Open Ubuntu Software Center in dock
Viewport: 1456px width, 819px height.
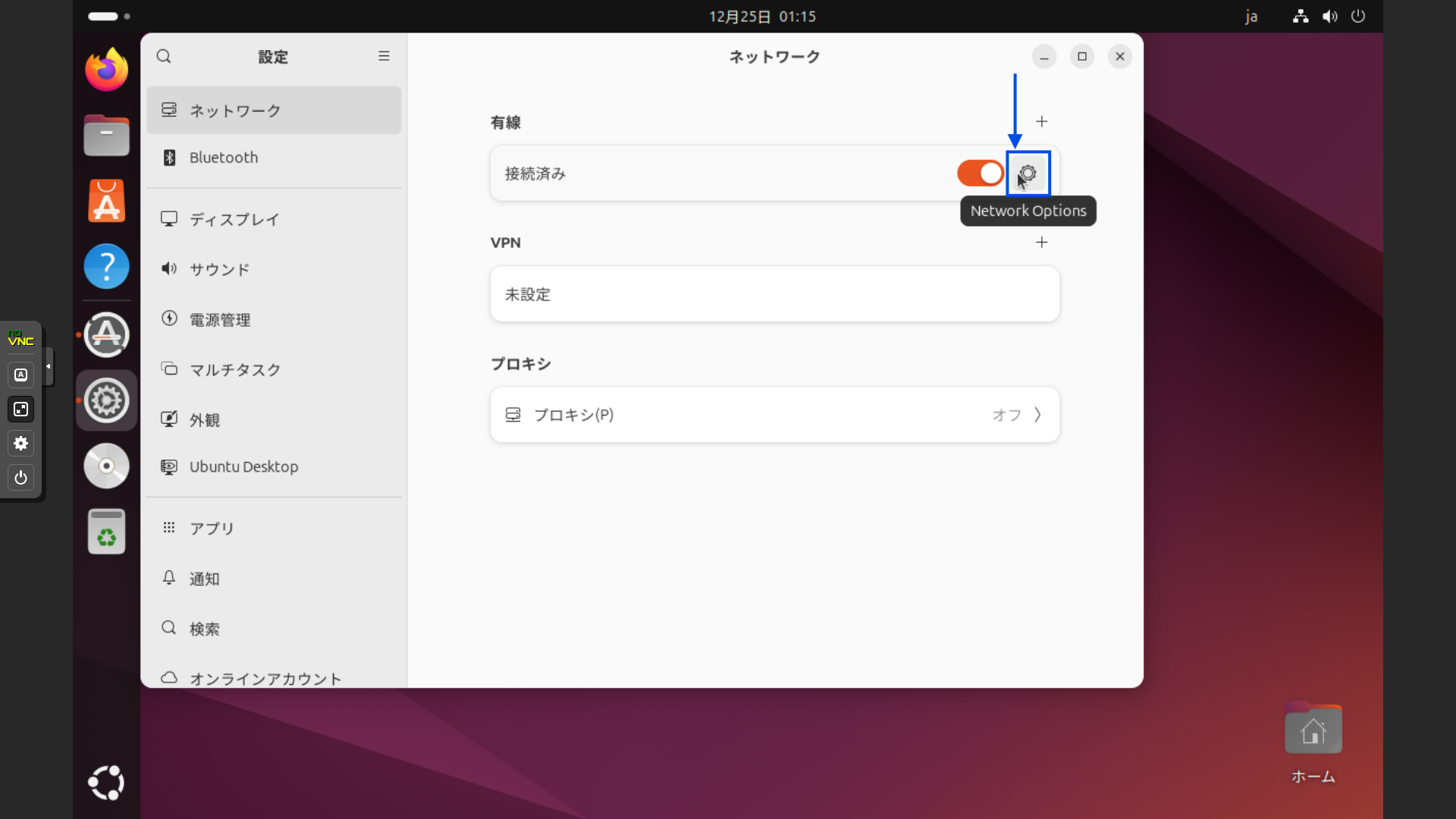click(106, 201)
